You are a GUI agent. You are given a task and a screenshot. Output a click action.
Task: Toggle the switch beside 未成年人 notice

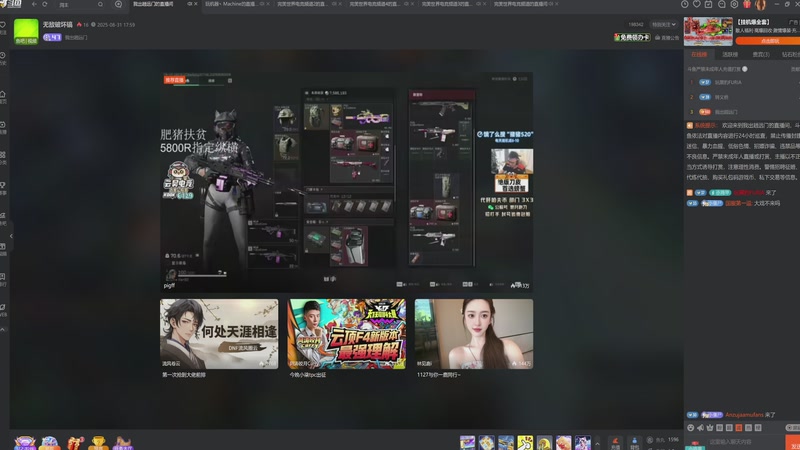tap(745, 69)
